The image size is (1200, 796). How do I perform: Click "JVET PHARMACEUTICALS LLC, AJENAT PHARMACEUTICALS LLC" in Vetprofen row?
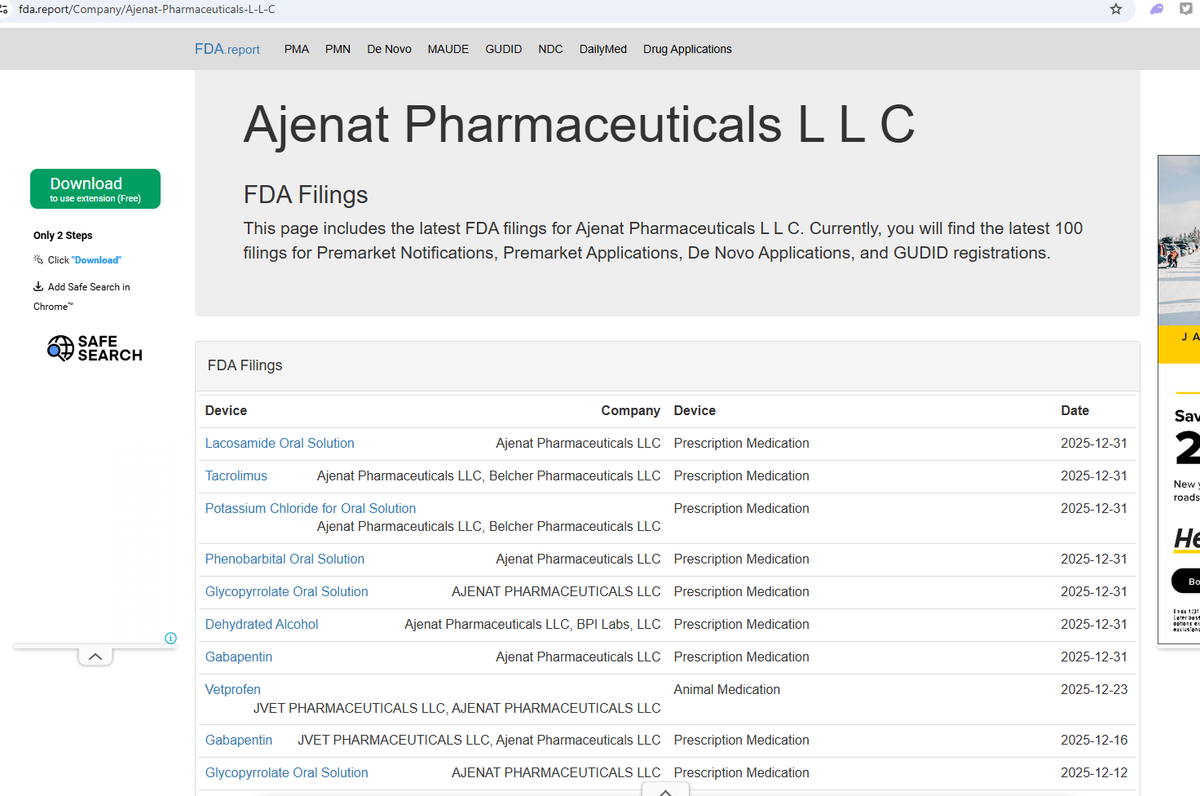tap(457, 708)
